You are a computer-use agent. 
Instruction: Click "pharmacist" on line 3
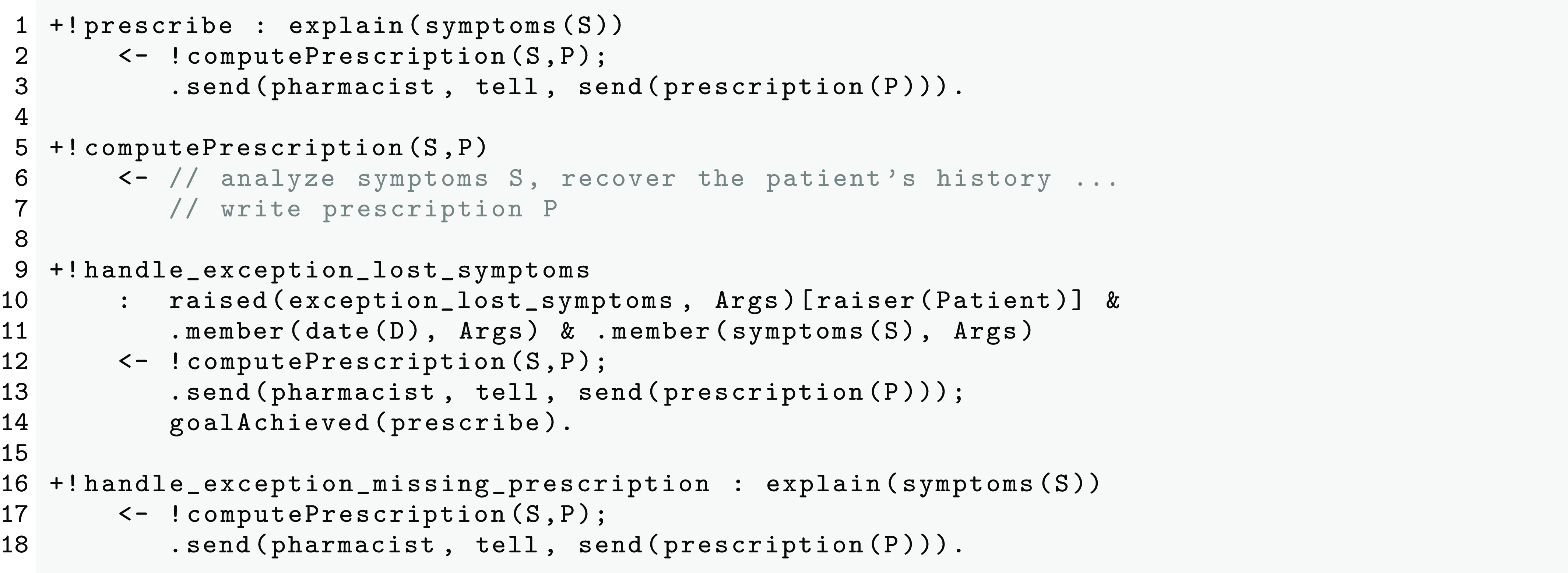(353, 86)
